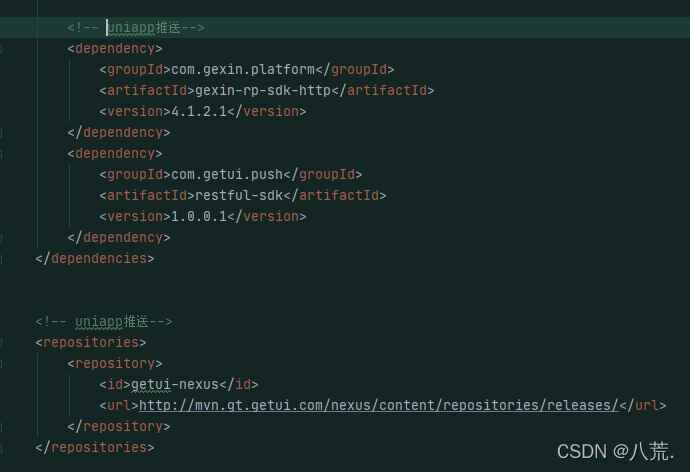Click the dependency opening tag above com.gexin.platform
Screen dimensions: 690x472
pyautogui.click(x=115, y=48)
